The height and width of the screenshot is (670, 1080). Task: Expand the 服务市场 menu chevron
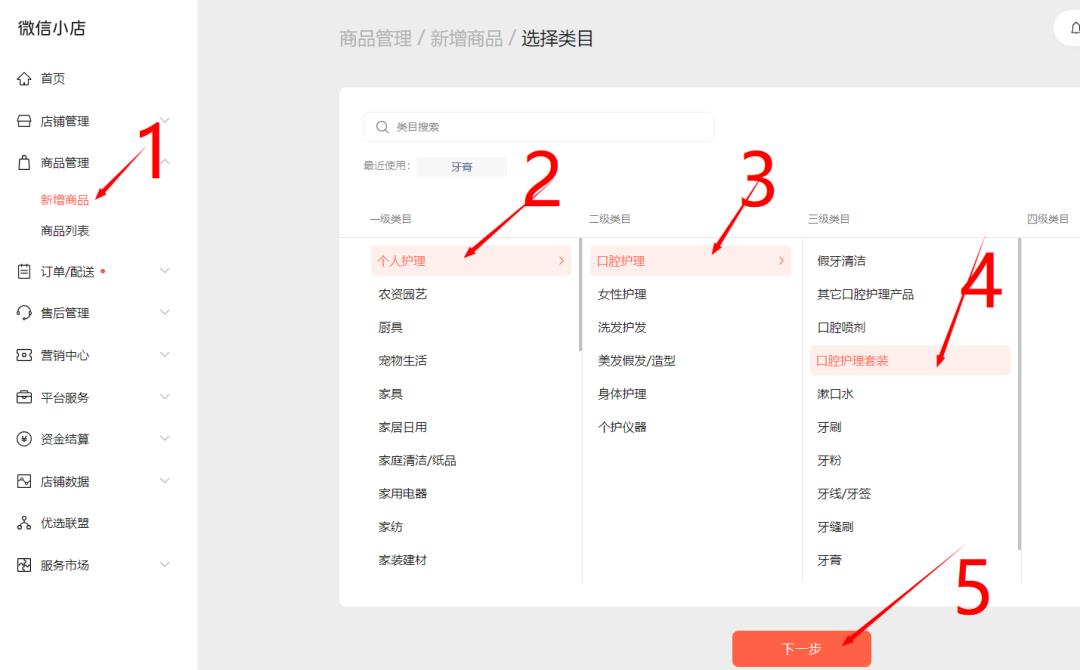(165, 565)
